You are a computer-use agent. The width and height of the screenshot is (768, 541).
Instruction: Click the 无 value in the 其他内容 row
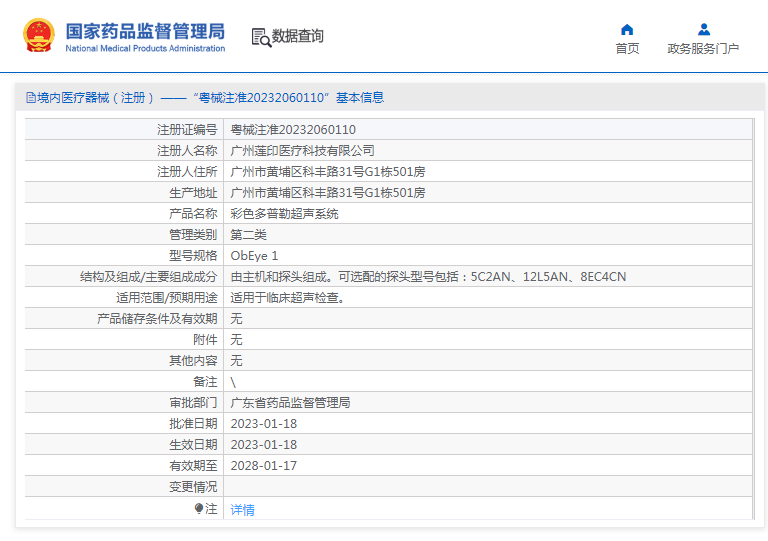point(236,361)
